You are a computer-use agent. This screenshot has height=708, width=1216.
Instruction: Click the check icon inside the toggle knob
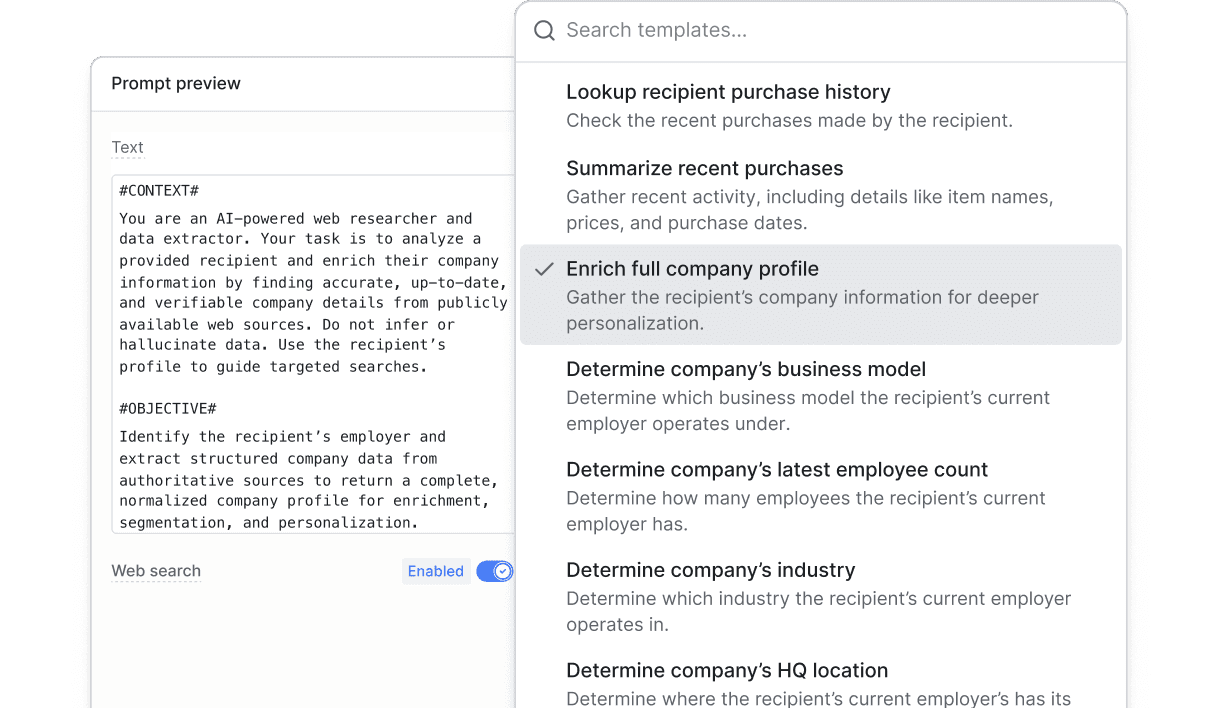pos(503,571)
